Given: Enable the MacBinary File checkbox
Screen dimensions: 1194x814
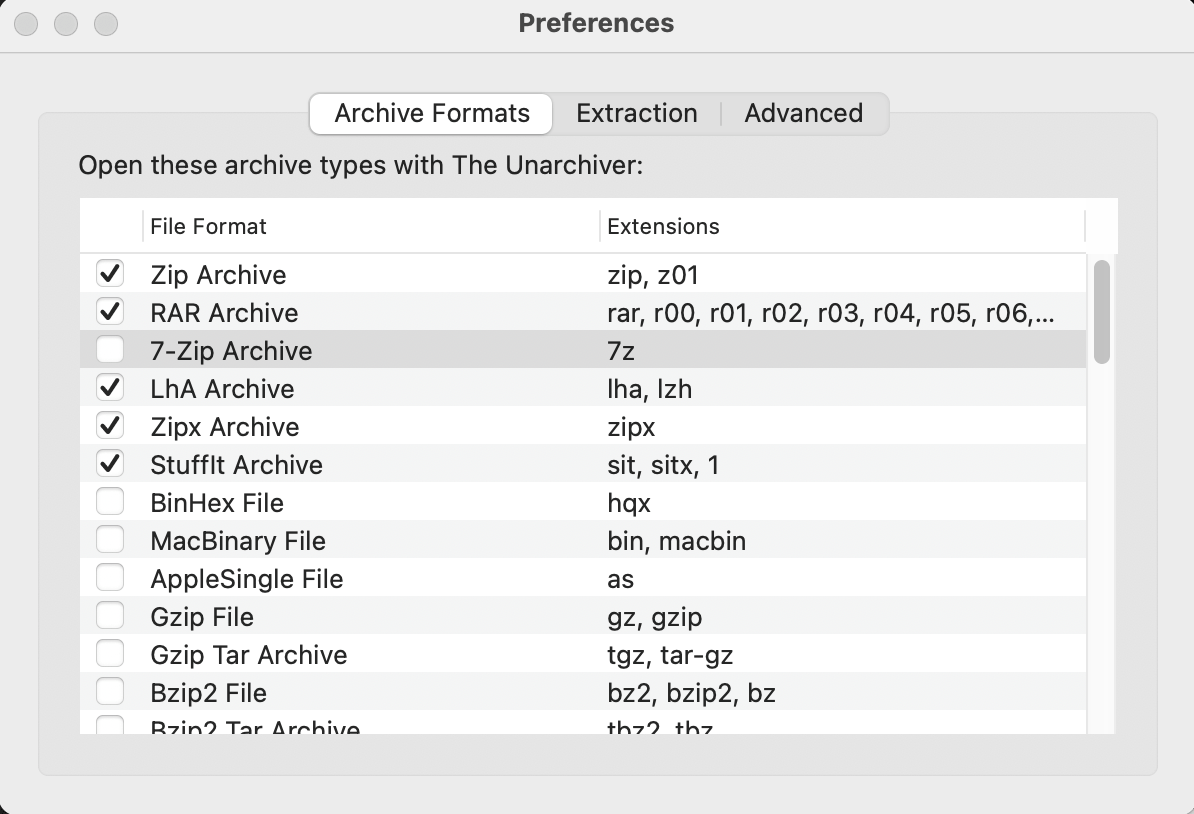Looking at the screenshot, I should (x=110, y=540).
